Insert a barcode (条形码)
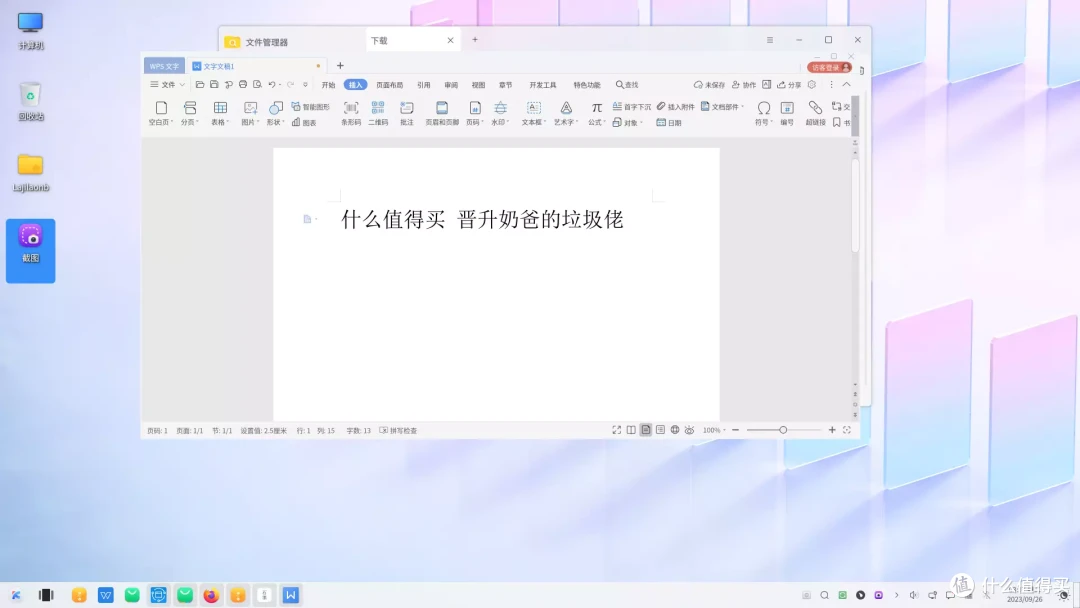Viewport: 1080px width, 608px height. [x=351, y=113]
